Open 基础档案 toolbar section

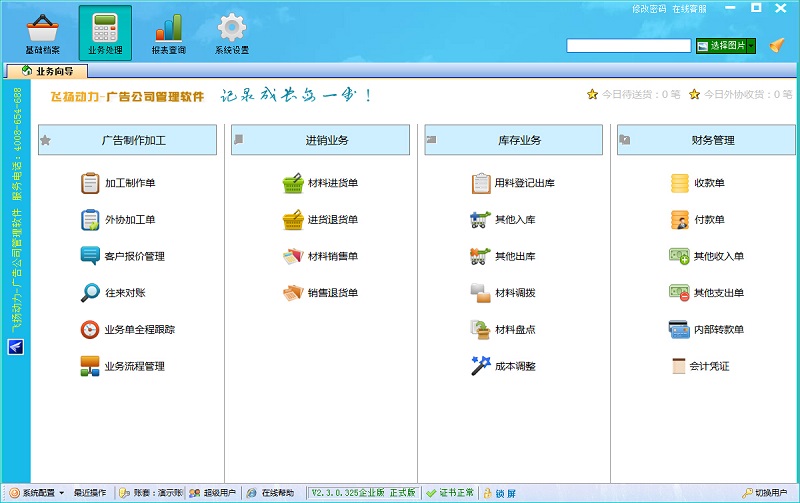(x=41, y=33)
